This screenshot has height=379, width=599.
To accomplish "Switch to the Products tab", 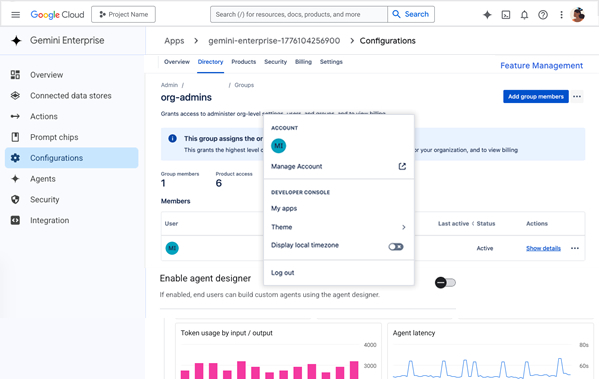I will pyautogui.click(x=244, y=62).
